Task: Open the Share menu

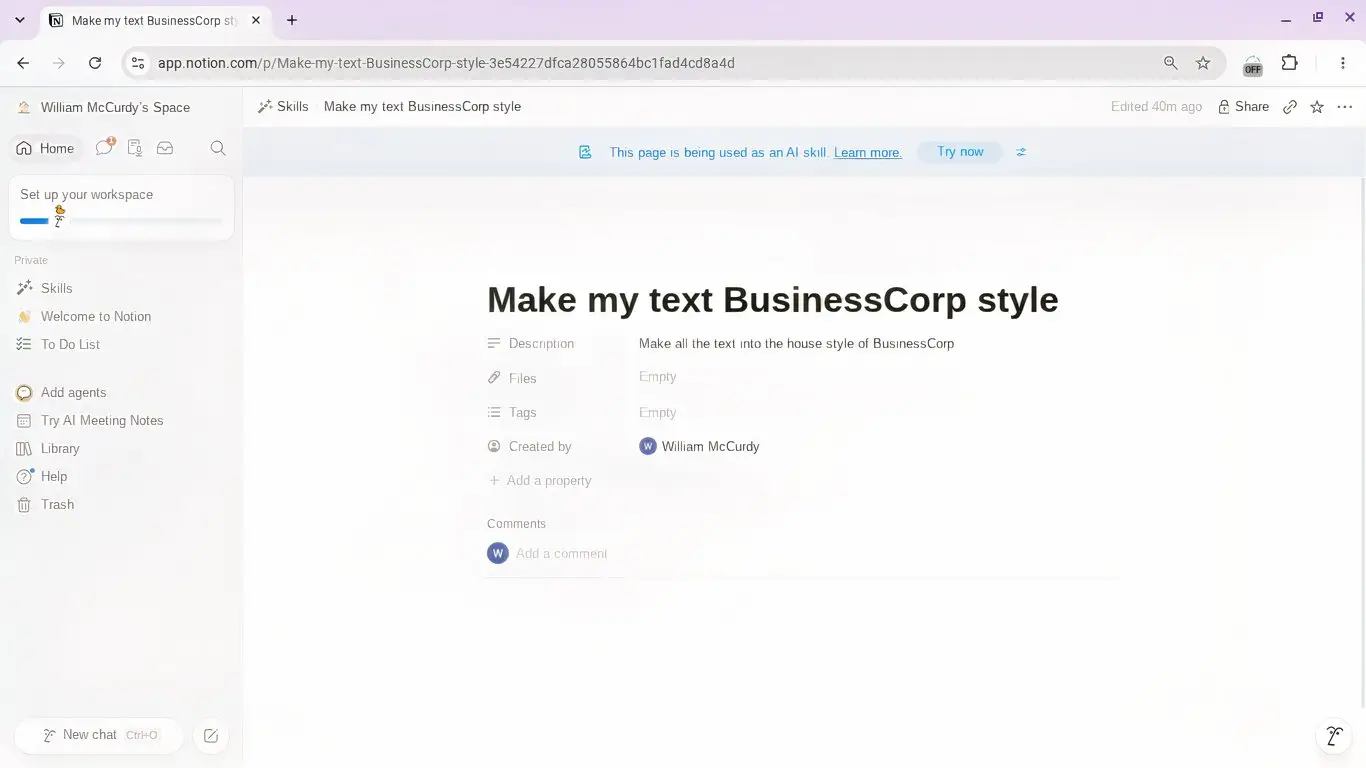Action: tap(1243, 107)
